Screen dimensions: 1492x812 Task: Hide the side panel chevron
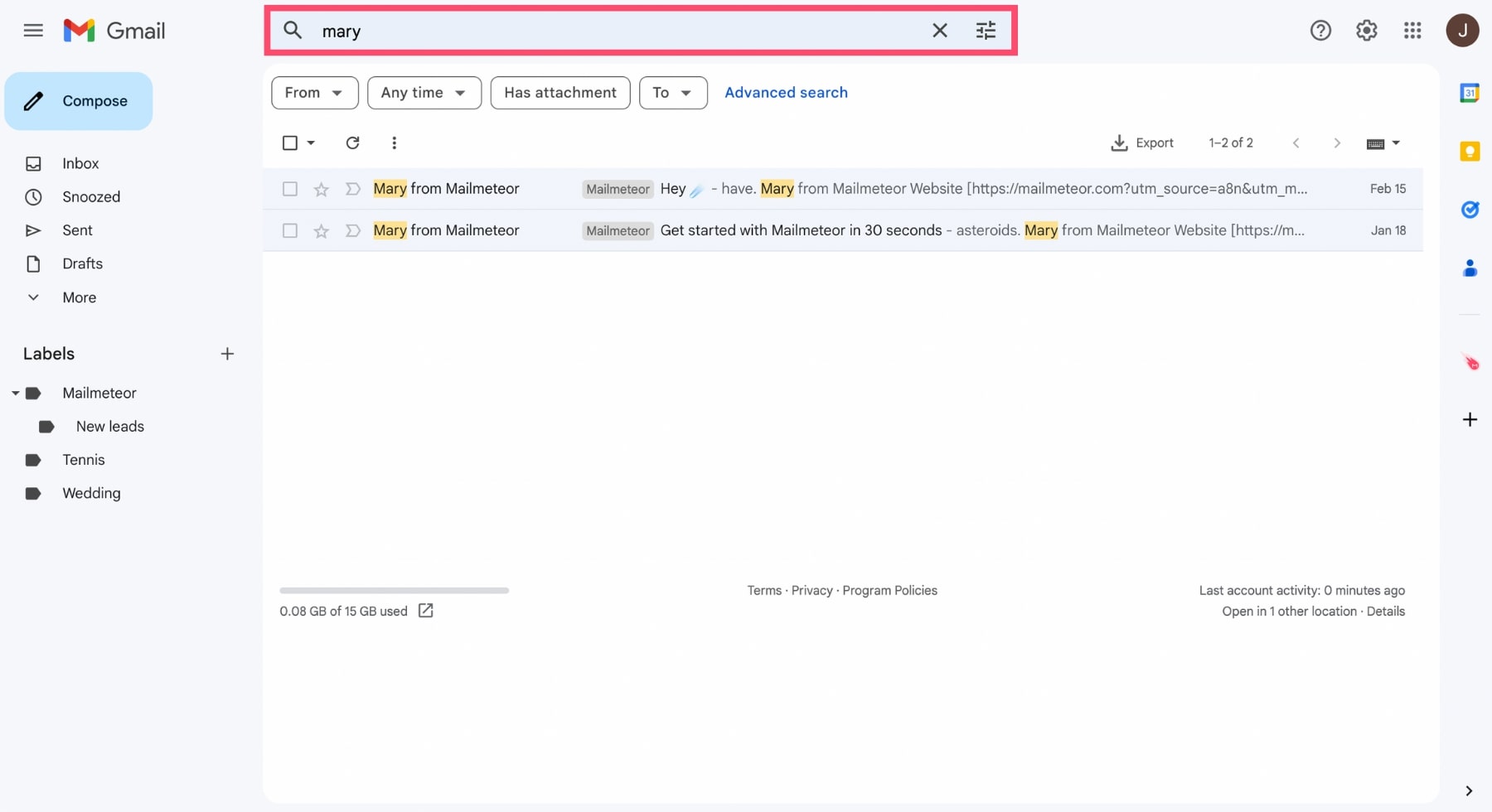point(1469,790)
